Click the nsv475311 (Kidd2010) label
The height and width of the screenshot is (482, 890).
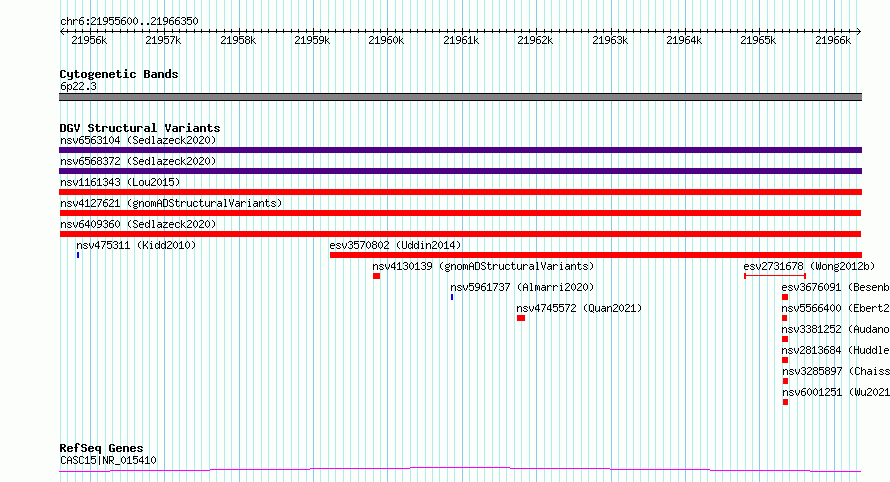click(x=136, y=245)
